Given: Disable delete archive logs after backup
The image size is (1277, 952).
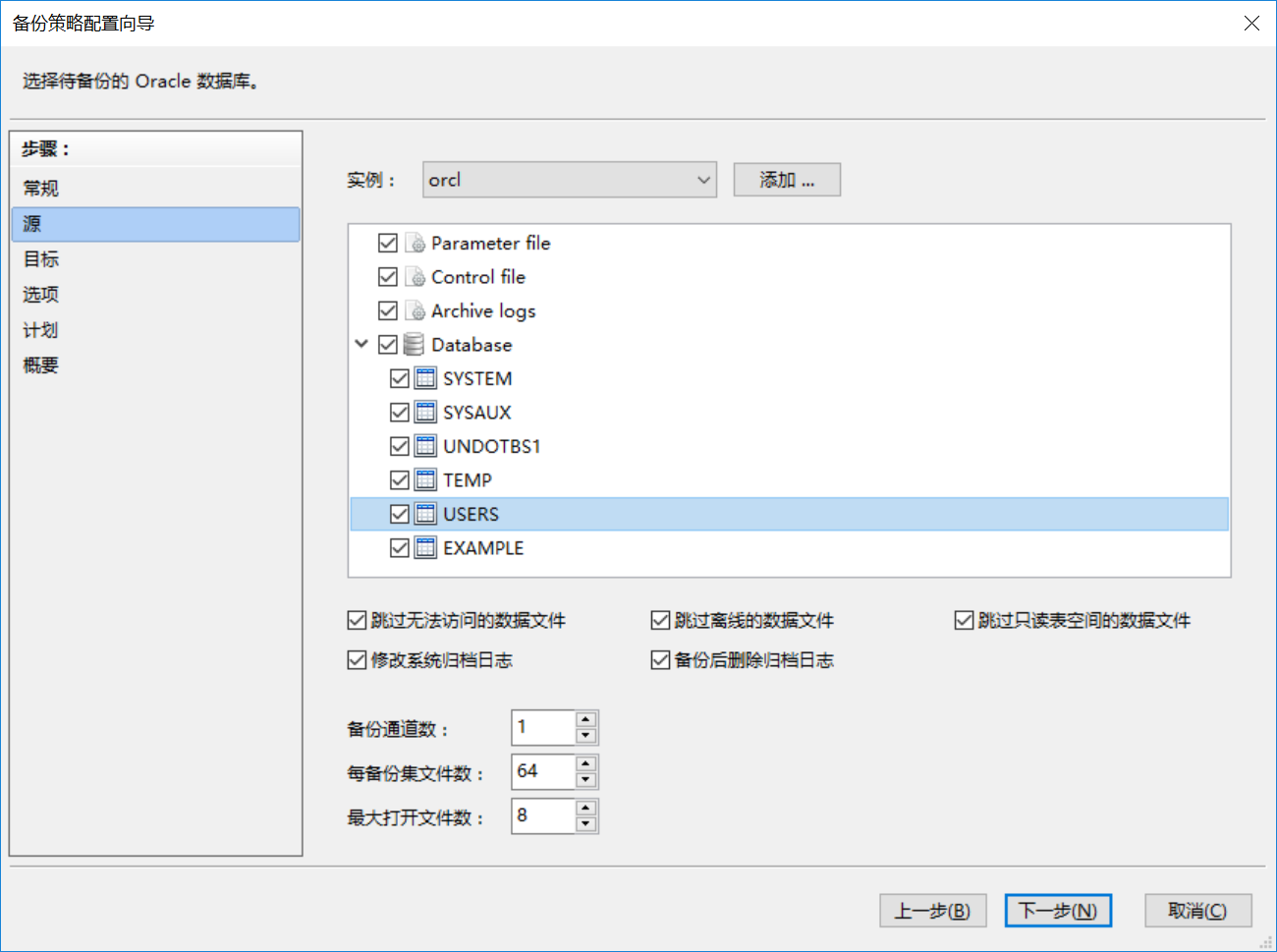Looking at the screenshot, I should tap(661, 660).
